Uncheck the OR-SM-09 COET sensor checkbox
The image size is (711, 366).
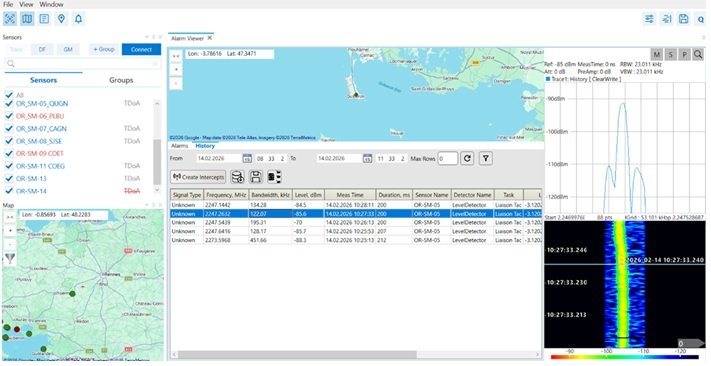tap(9, 153)
